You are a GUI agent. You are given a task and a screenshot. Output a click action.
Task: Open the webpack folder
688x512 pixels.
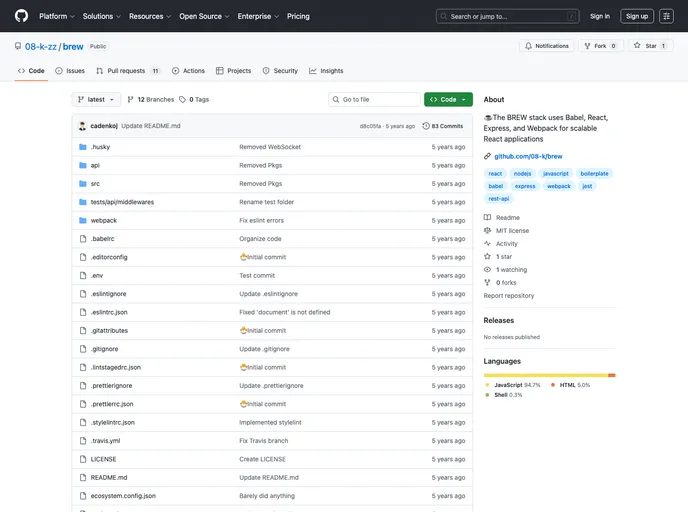(x=103, y=220)
